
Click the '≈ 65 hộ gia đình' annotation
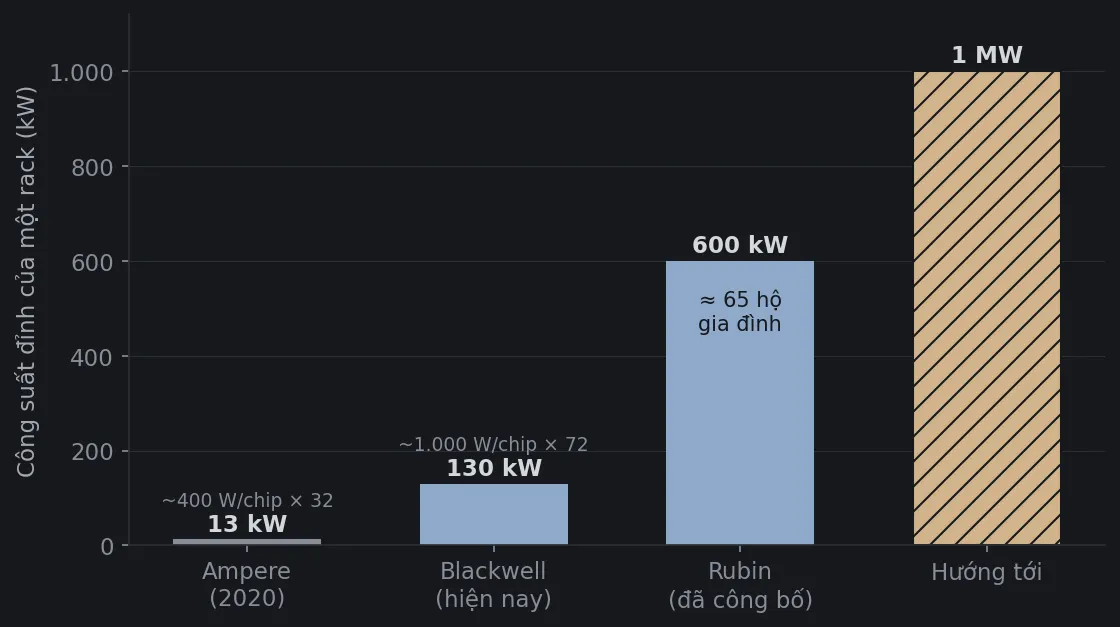click(x=740, y=312)
